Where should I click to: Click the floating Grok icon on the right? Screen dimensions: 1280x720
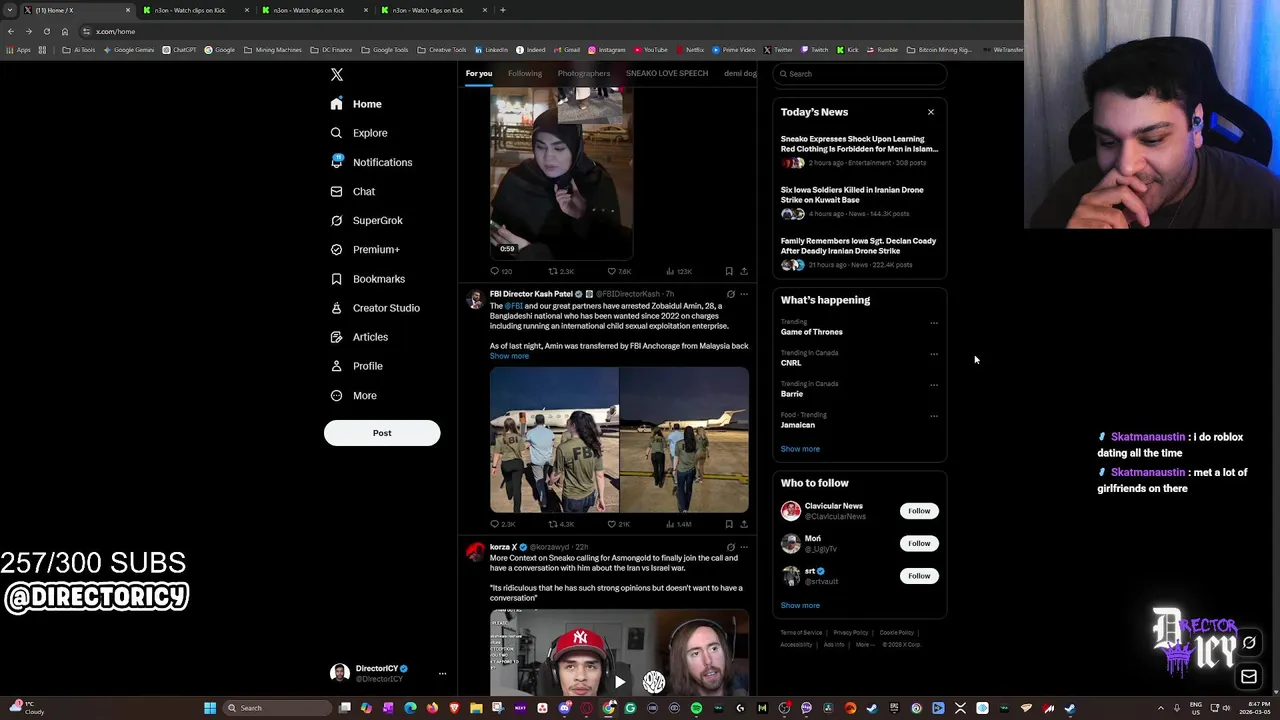pos(1249,643)
